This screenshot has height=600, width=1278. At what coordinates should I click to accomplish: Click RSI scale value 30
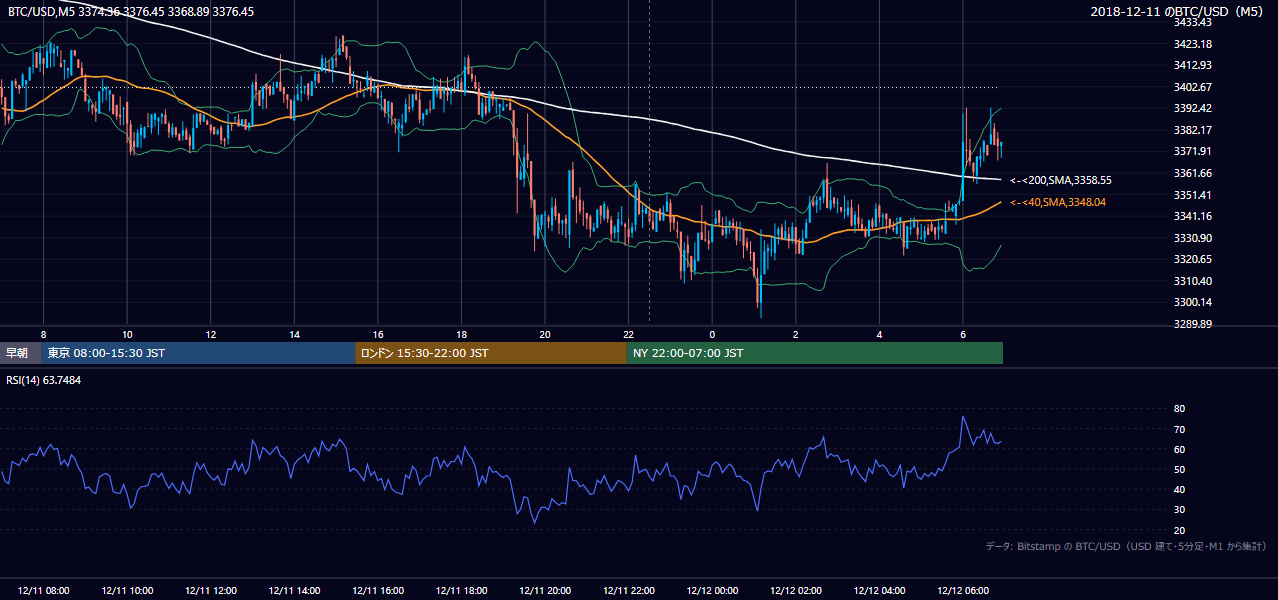point(1179,510)
